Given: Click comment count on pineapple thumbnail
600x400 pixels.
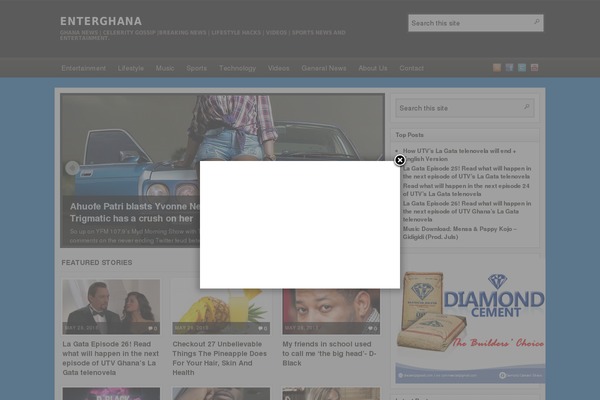Looking at the screenshot, I should (x=263, y=328).
